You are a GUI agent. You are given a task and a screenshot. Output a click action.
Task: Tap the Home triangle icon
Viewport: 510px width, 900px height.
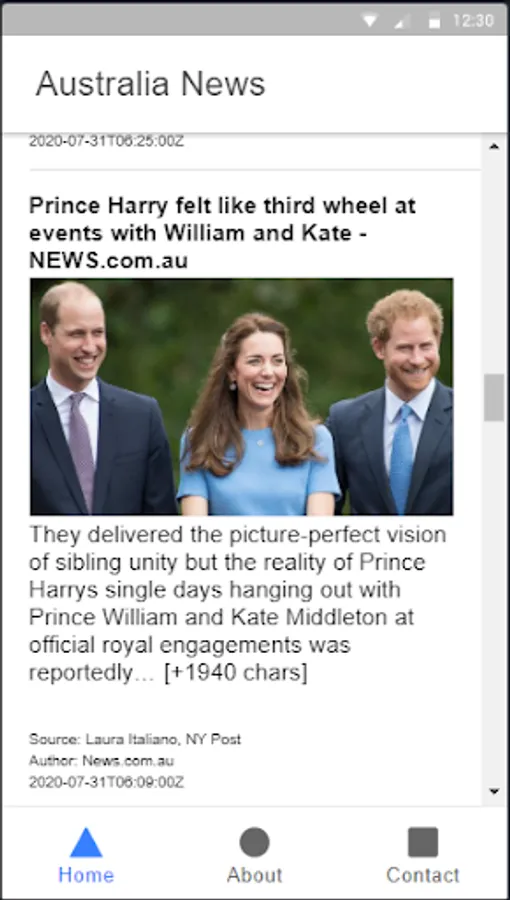coord(86,842)
